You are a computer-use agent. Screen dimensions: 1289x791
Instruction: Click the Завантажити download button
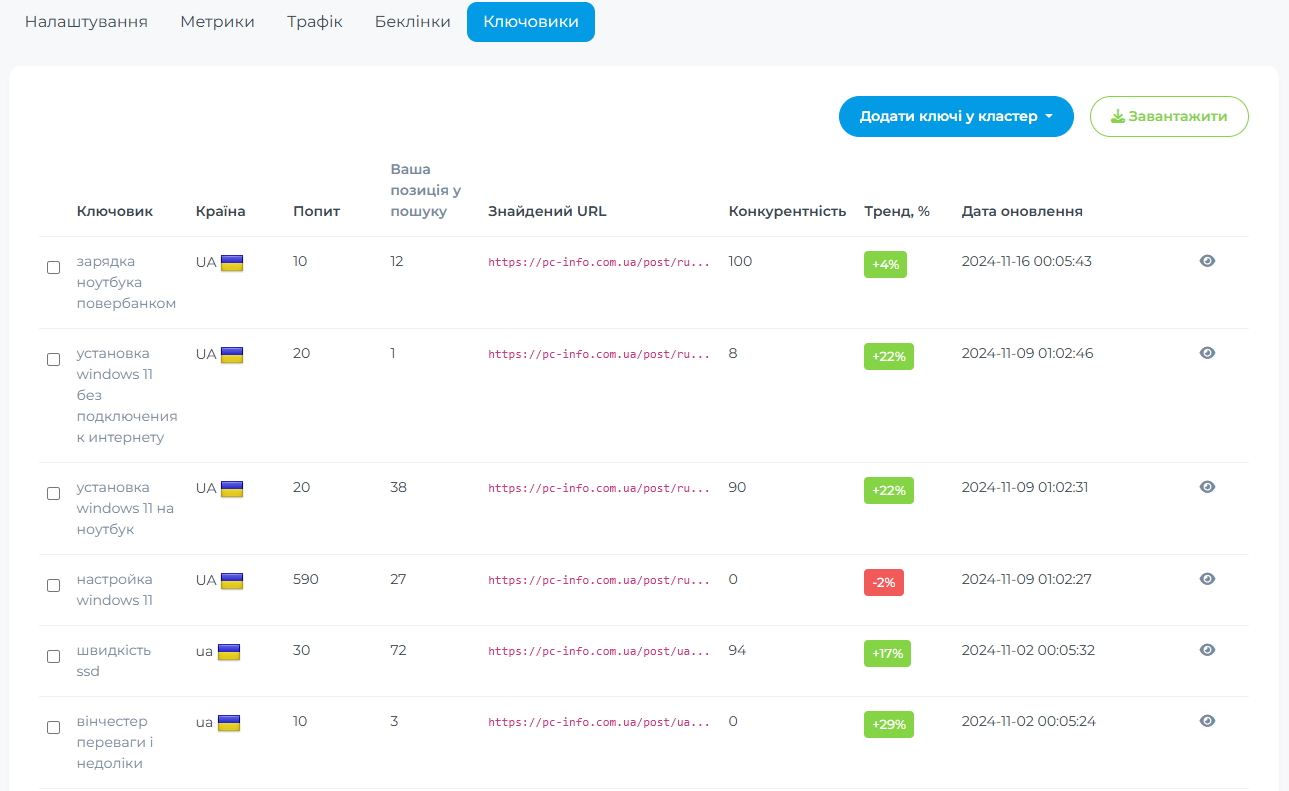tap(1169, 116)
